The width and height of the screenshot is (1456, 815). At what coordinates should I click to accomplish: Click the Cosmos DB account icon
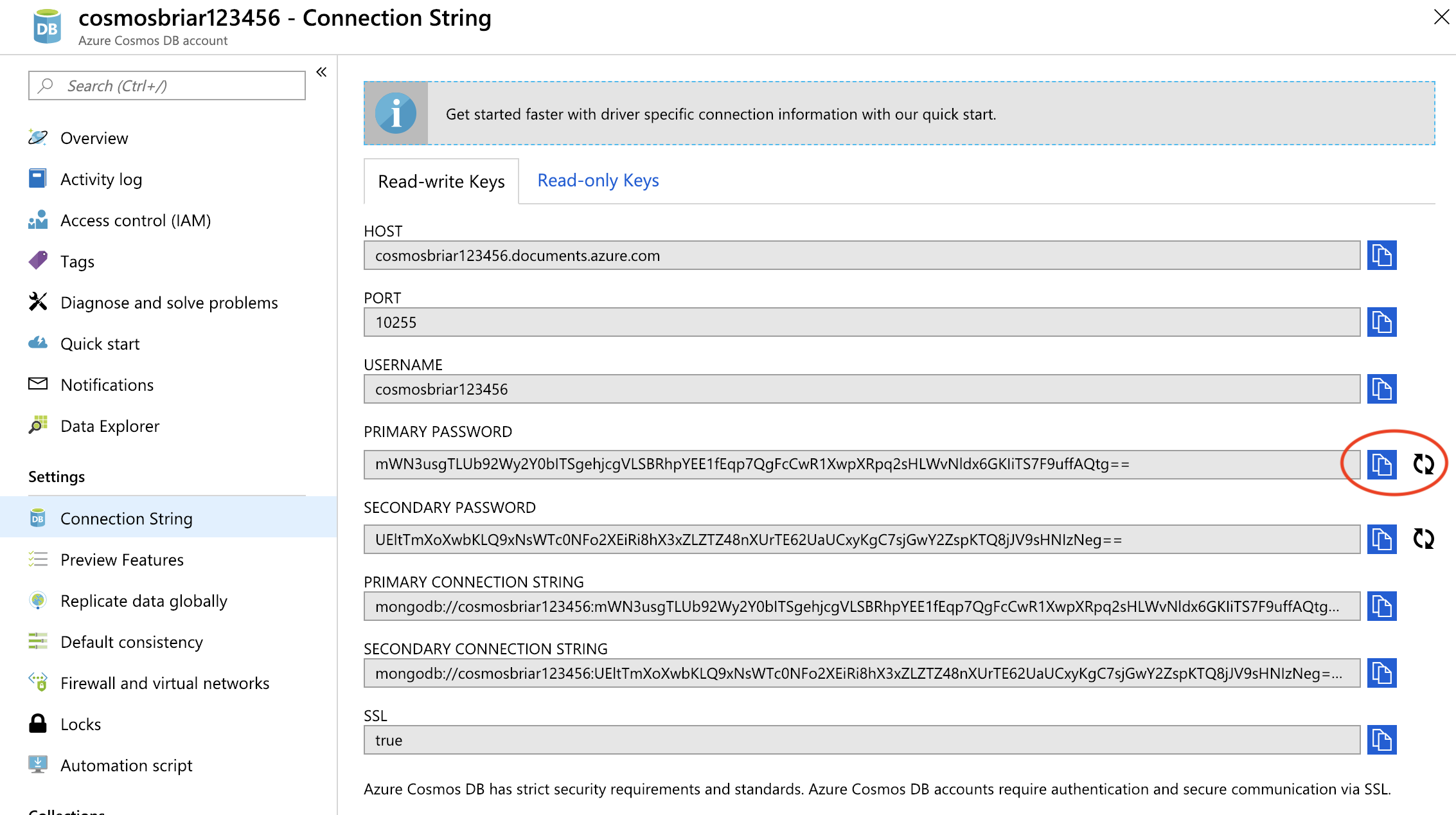point(47,26)
